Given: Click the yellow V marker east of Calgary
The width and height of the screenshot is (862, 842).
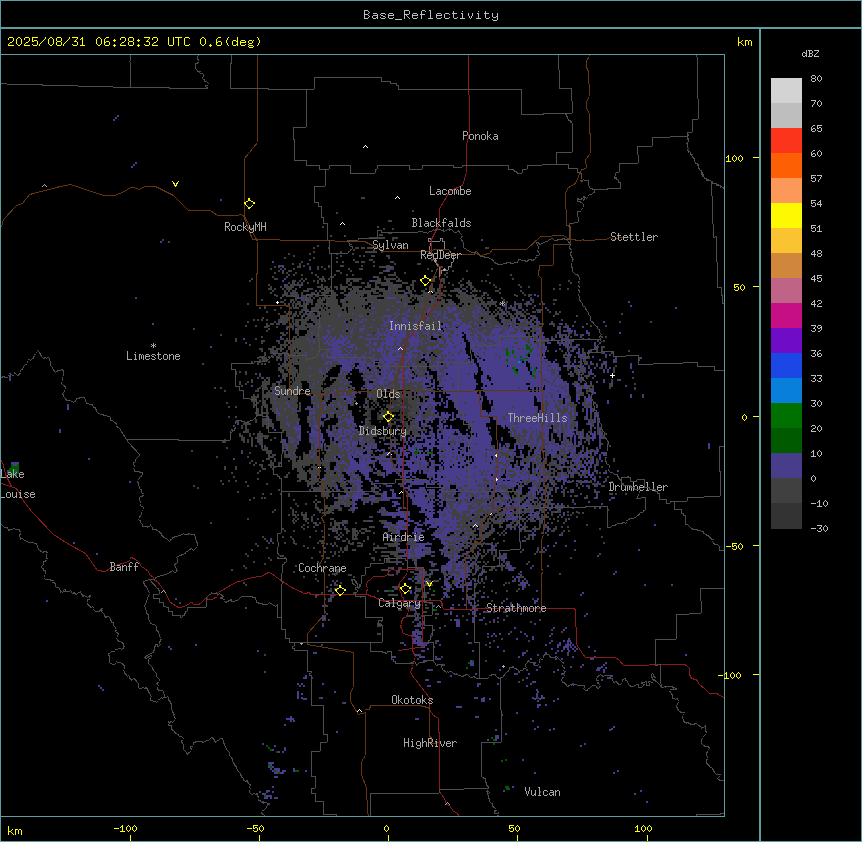Looking at the screenshot, I should [429, 584].
